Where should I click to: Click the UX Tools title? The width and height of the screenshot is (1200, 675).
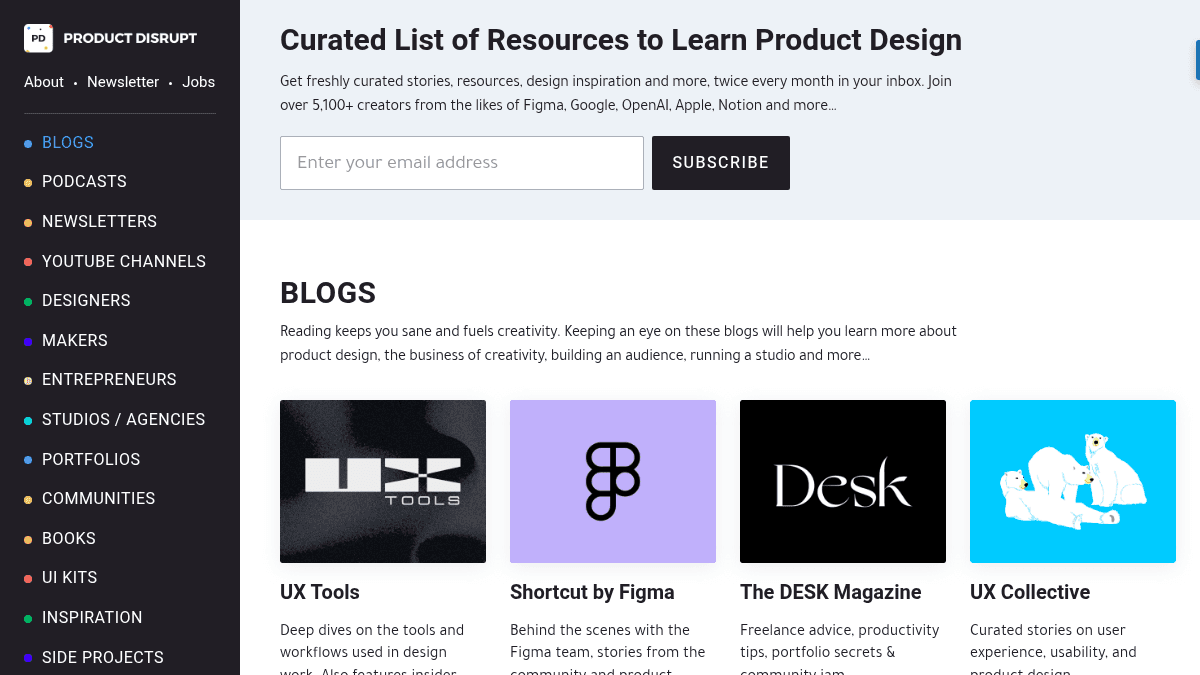(x=320, y=592)
